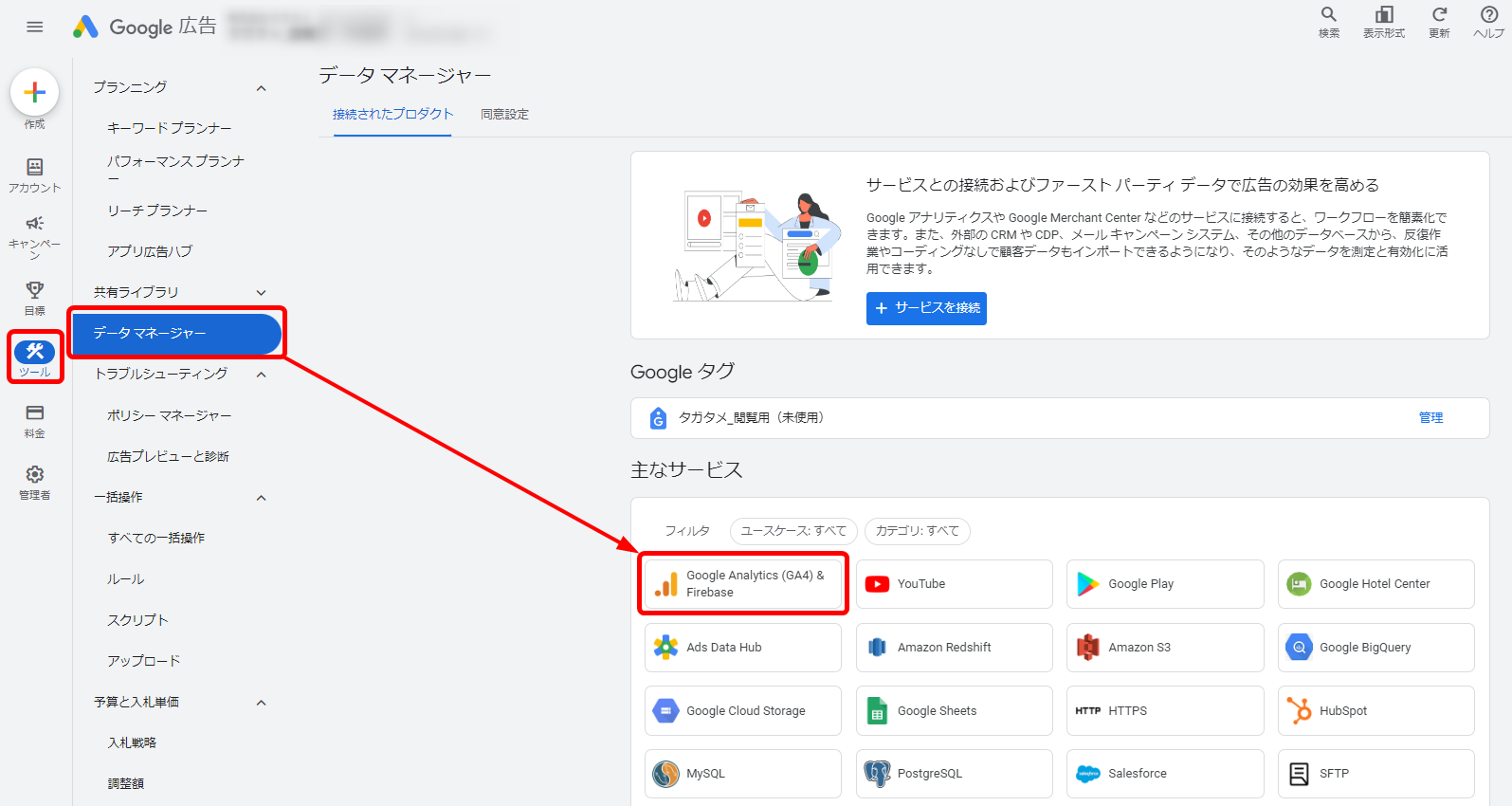Select PostgreSQL service card
The image size is (1512, 806).
[955, 774]
